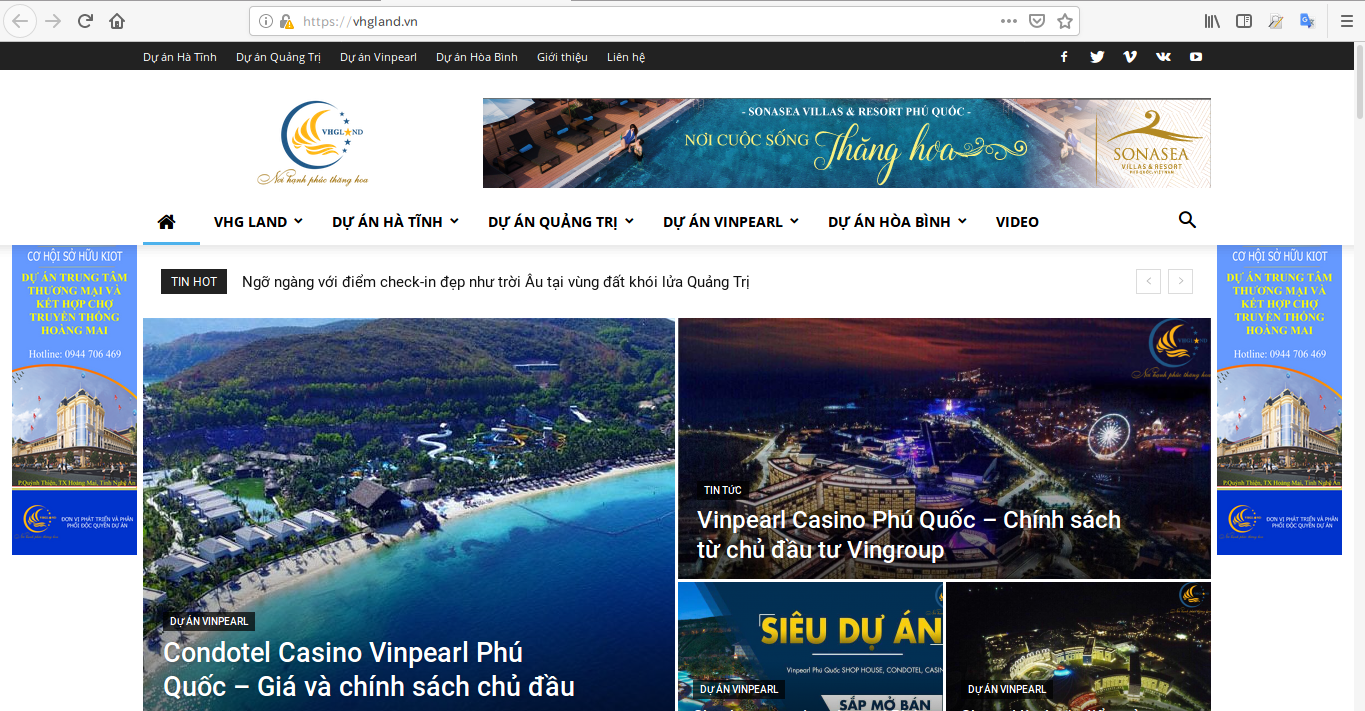Show site information icon in address bar
Image resolution: width=1365 pixels, height=711 pixels.
[266, 21]
